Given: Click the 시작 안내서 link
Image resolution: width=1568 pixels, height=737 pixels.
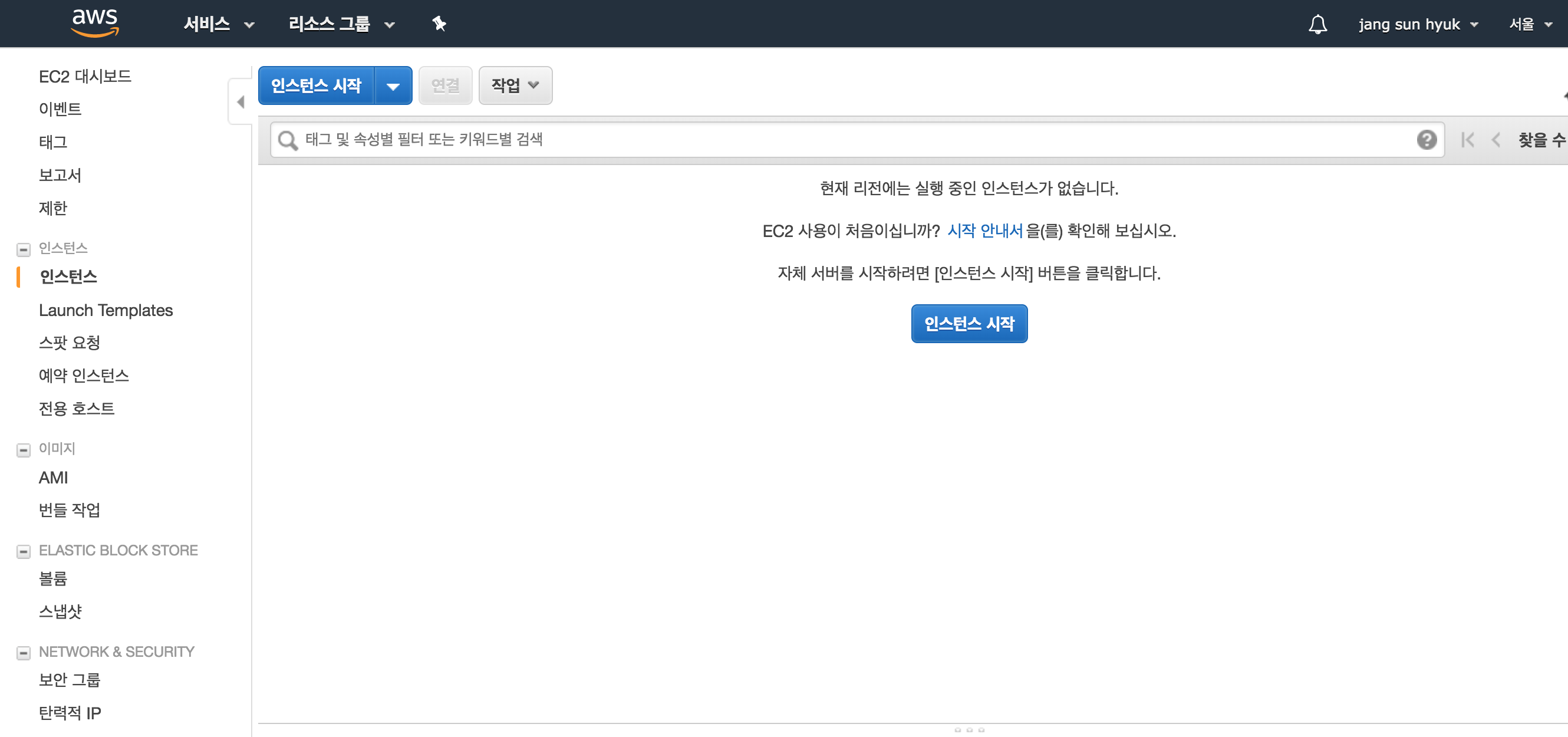Looking at the screenshot, I should pos(984,231).
